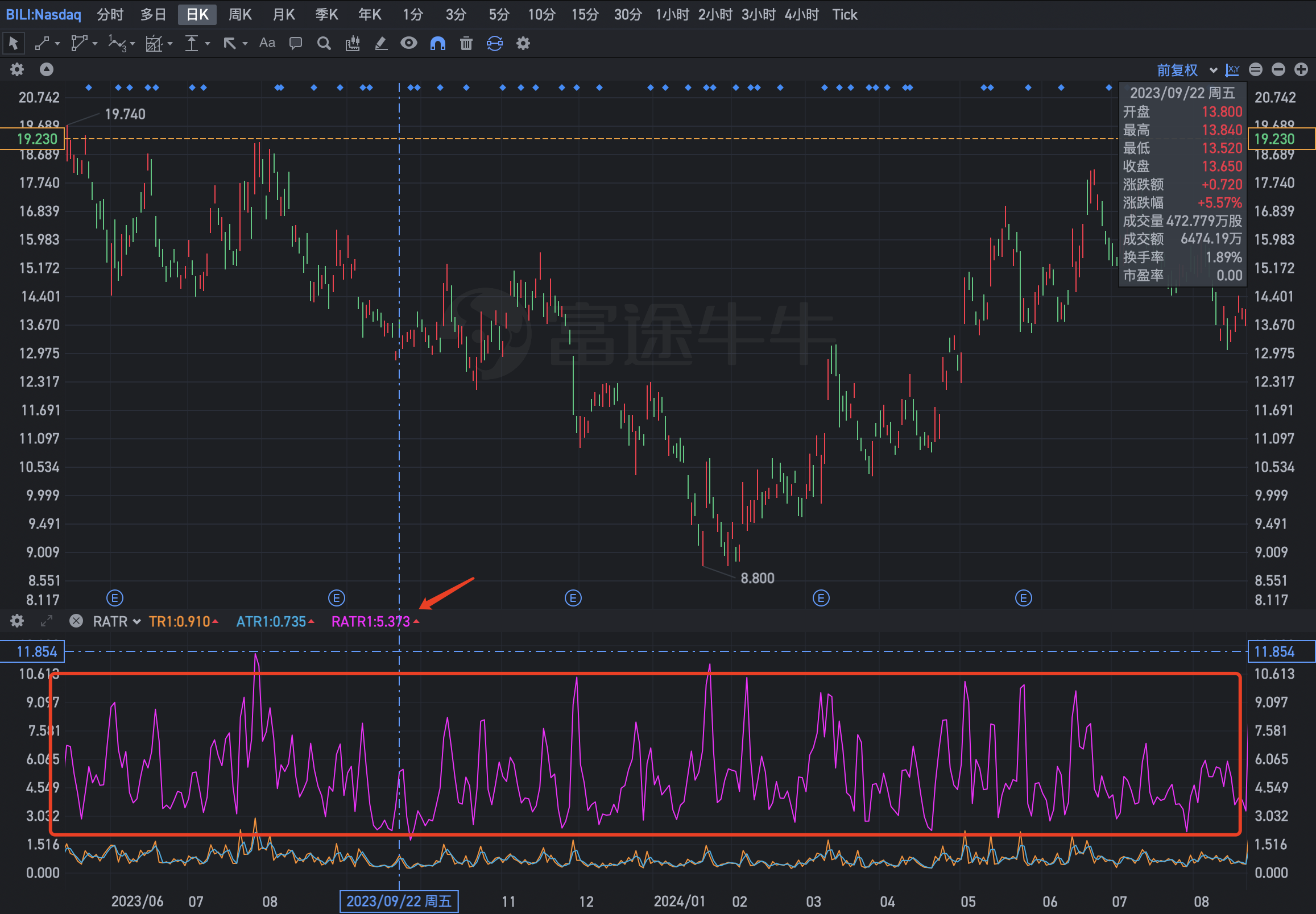Click the magnifier zoom tool
The height and width of the screenshot is (914, 1316).
pos(324,43)
